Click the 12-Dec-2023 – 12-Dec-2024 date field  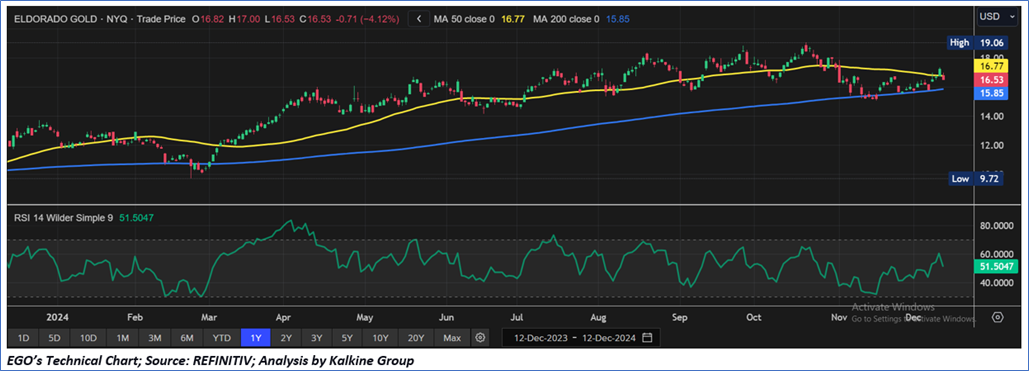tap(581, 338)
